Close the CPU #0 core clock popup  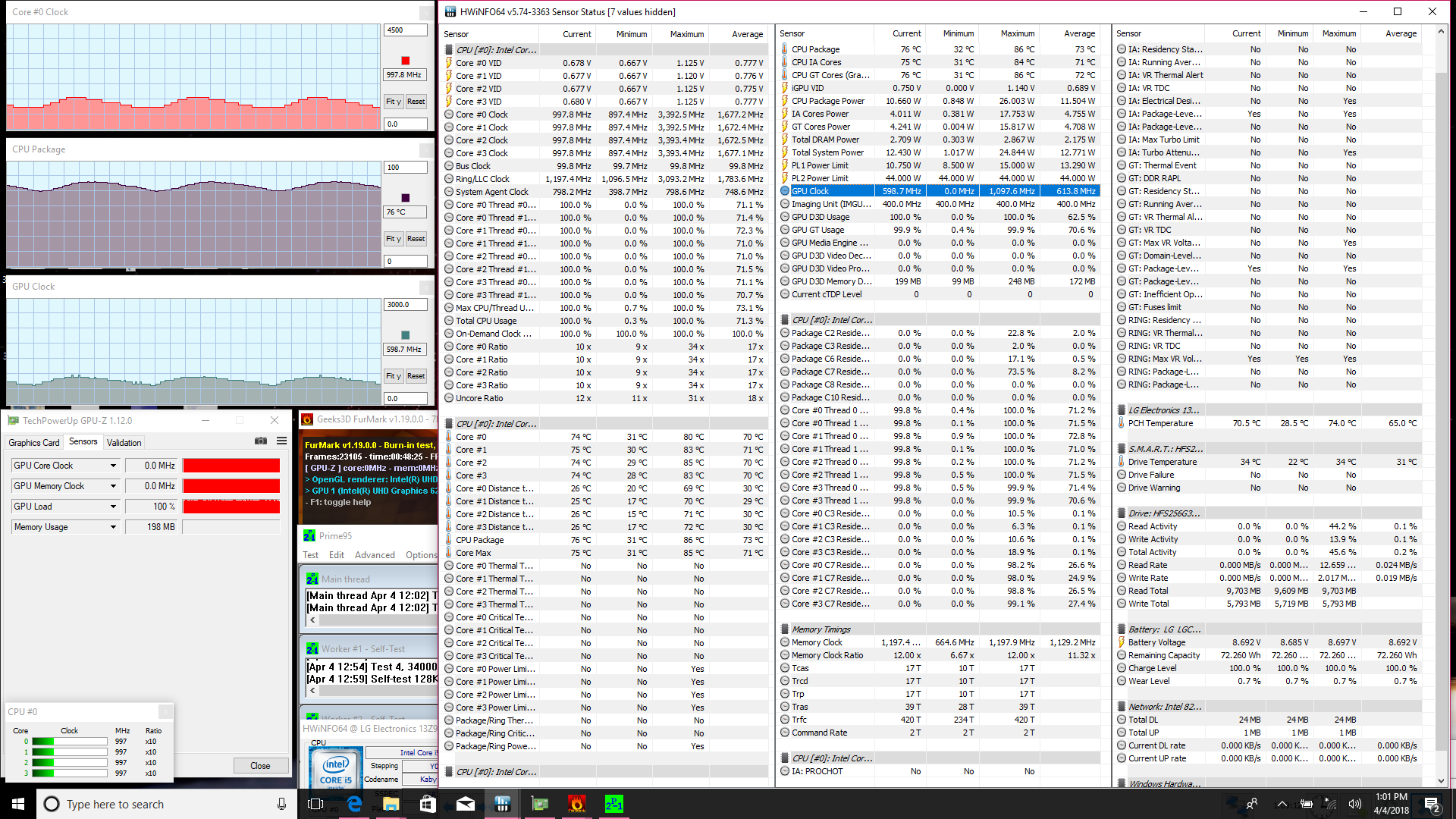(x=165, y=711)
